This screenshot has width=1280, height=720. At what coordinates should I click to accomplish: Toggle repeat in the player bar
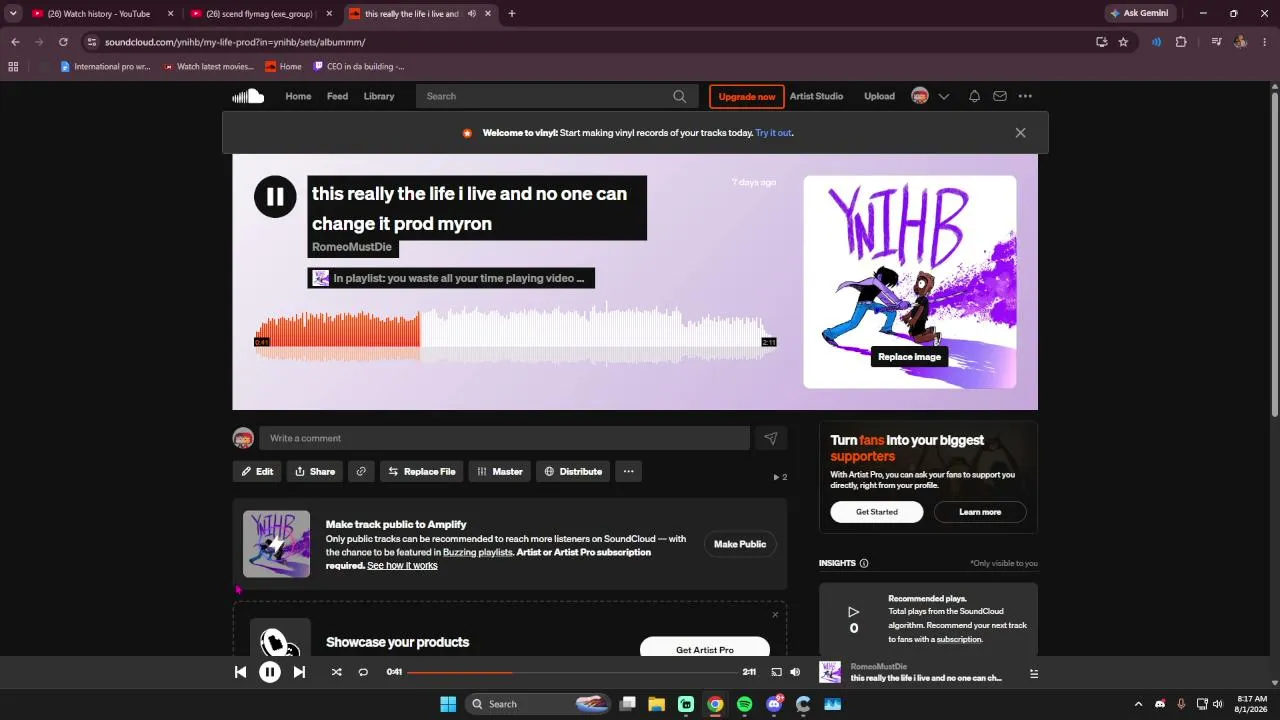tap(363, 672)
